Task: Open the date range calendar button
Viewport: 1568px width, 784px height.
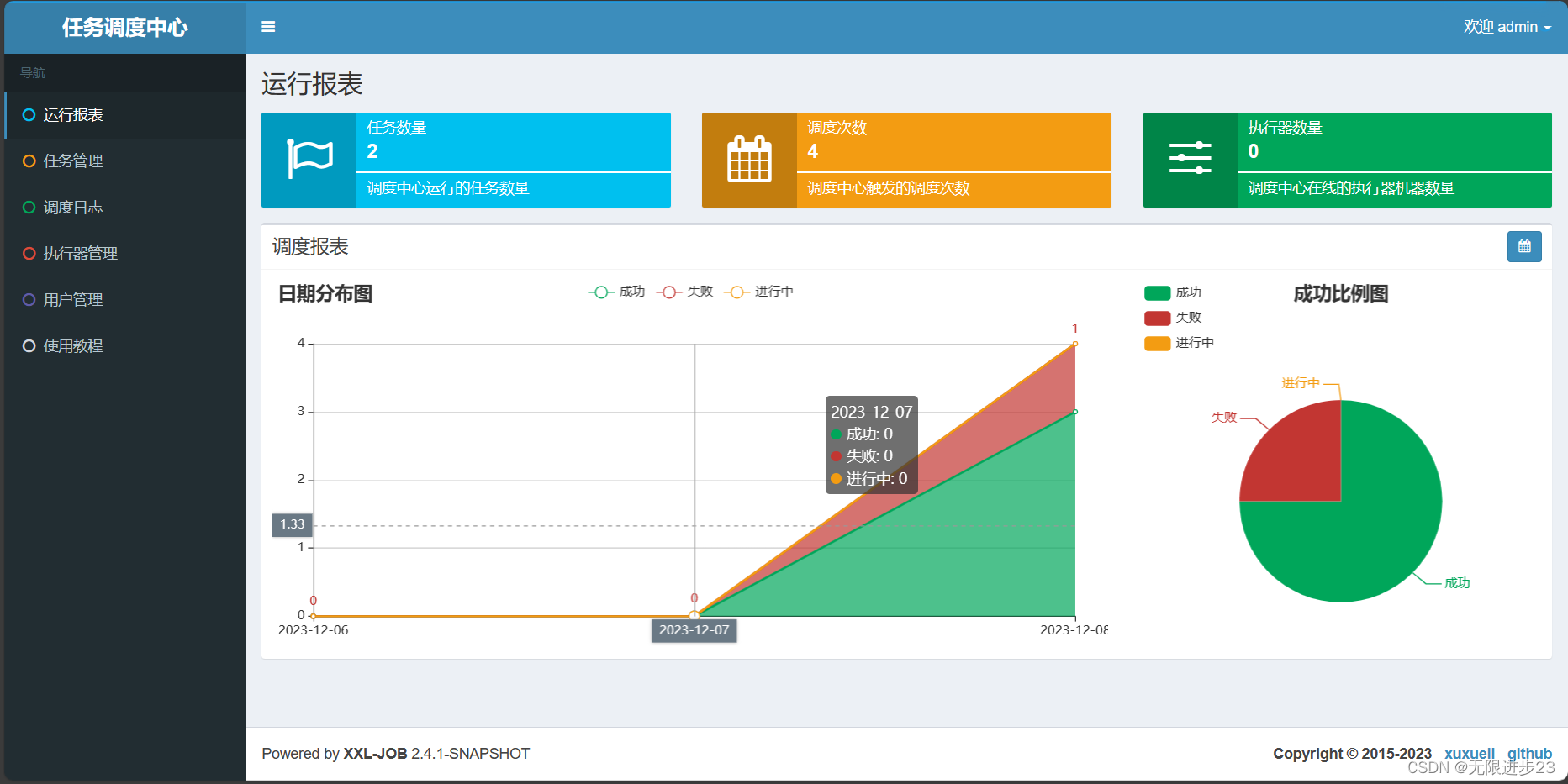Action: [x=1524, y=247]
